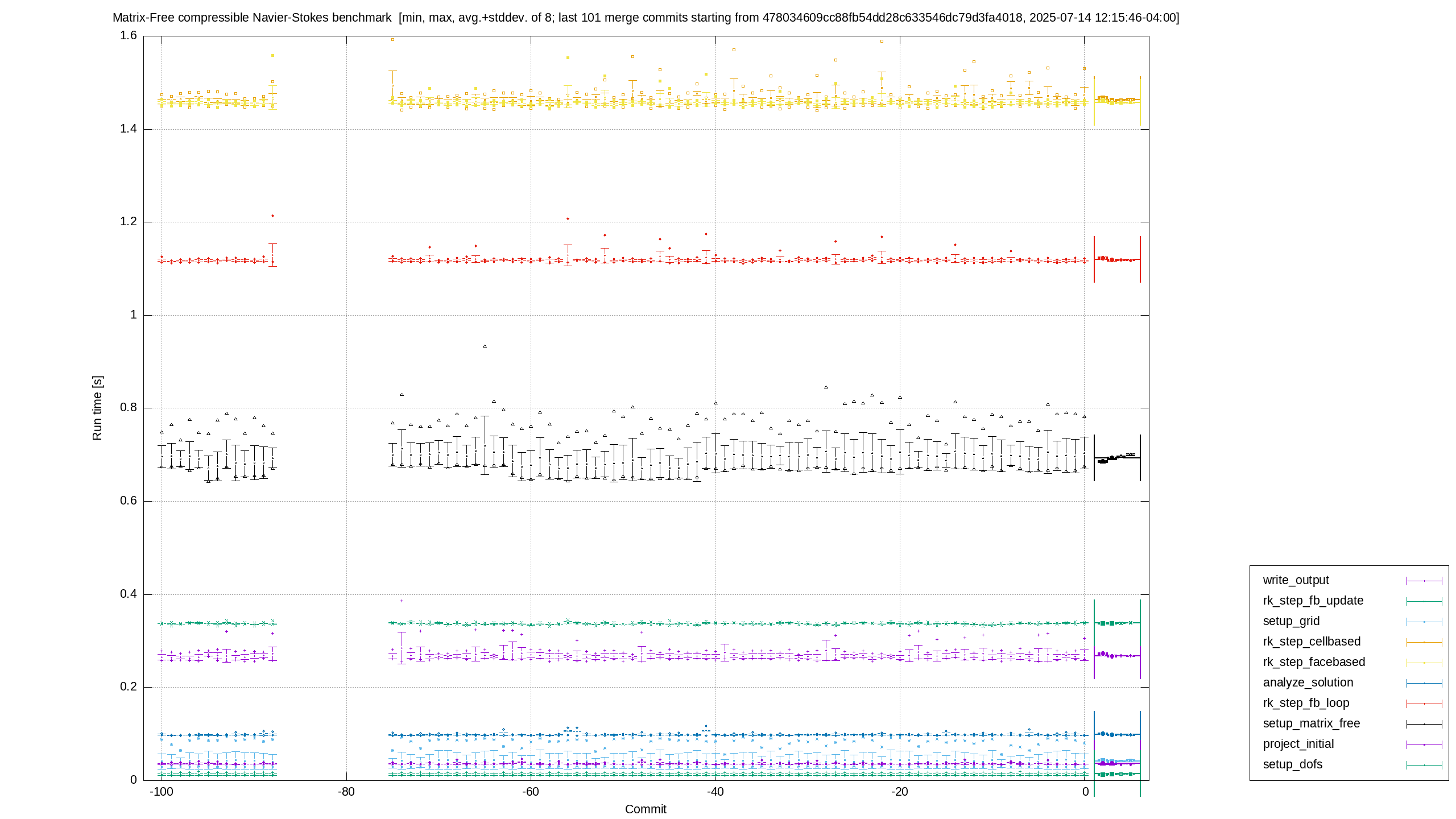Click the black setup_matrix_free legend line sample
This screenshot has height=819, width=1456.
1424,724
